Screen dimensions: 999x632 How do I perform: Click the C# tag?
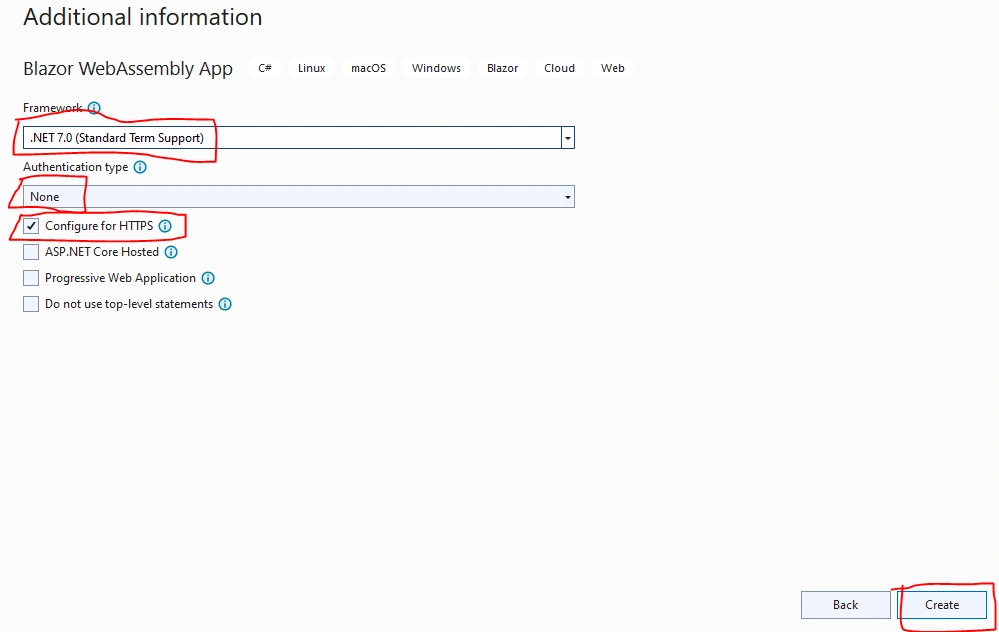[265, 68]
